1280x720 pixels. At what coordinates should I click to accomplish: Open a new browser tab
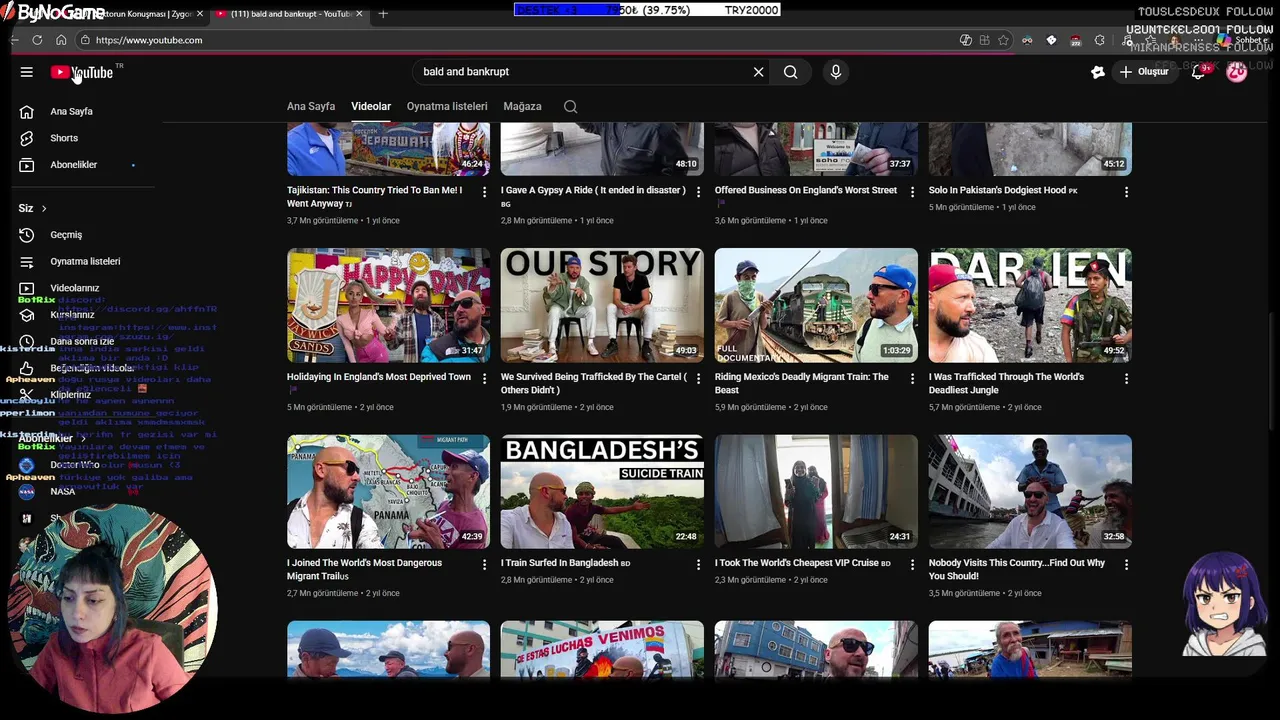tap(383, 14)
